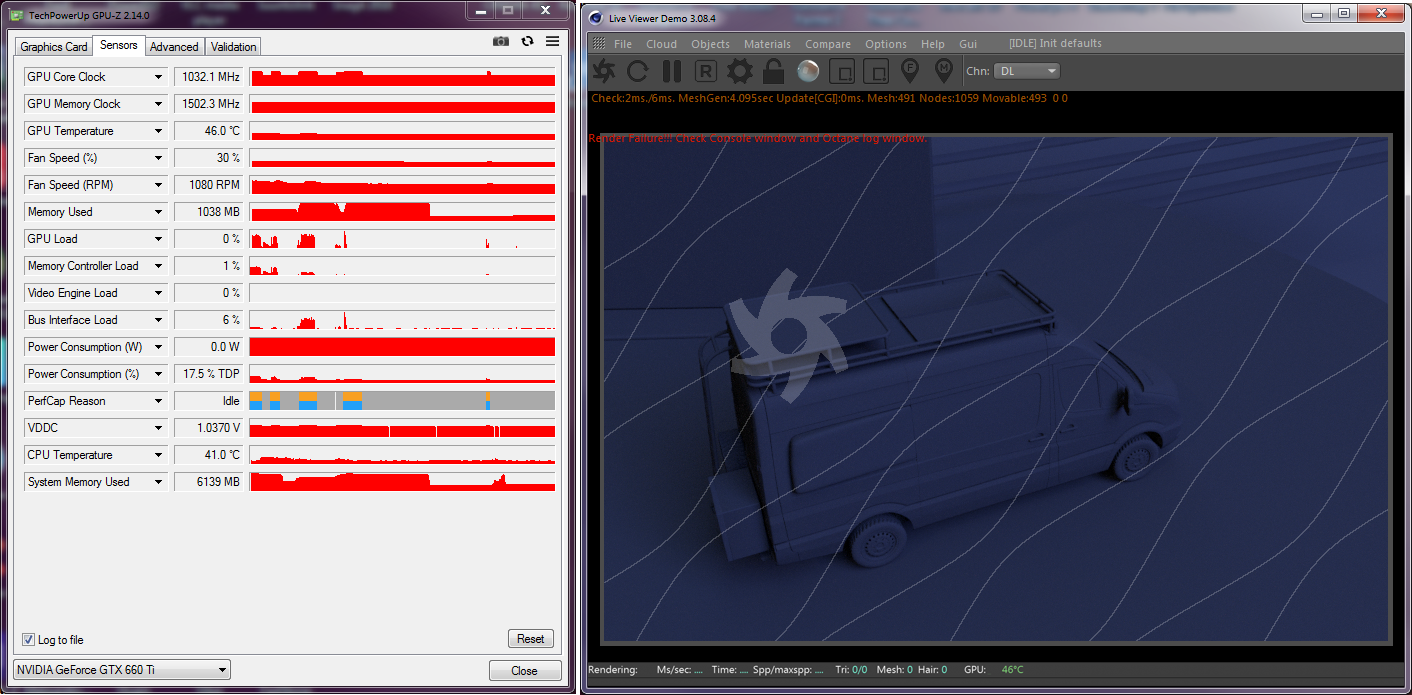Open the GPU Memory Clock sensor dropdown
The width and height of the screenshot is (1412, 695).
click(158, 104)
